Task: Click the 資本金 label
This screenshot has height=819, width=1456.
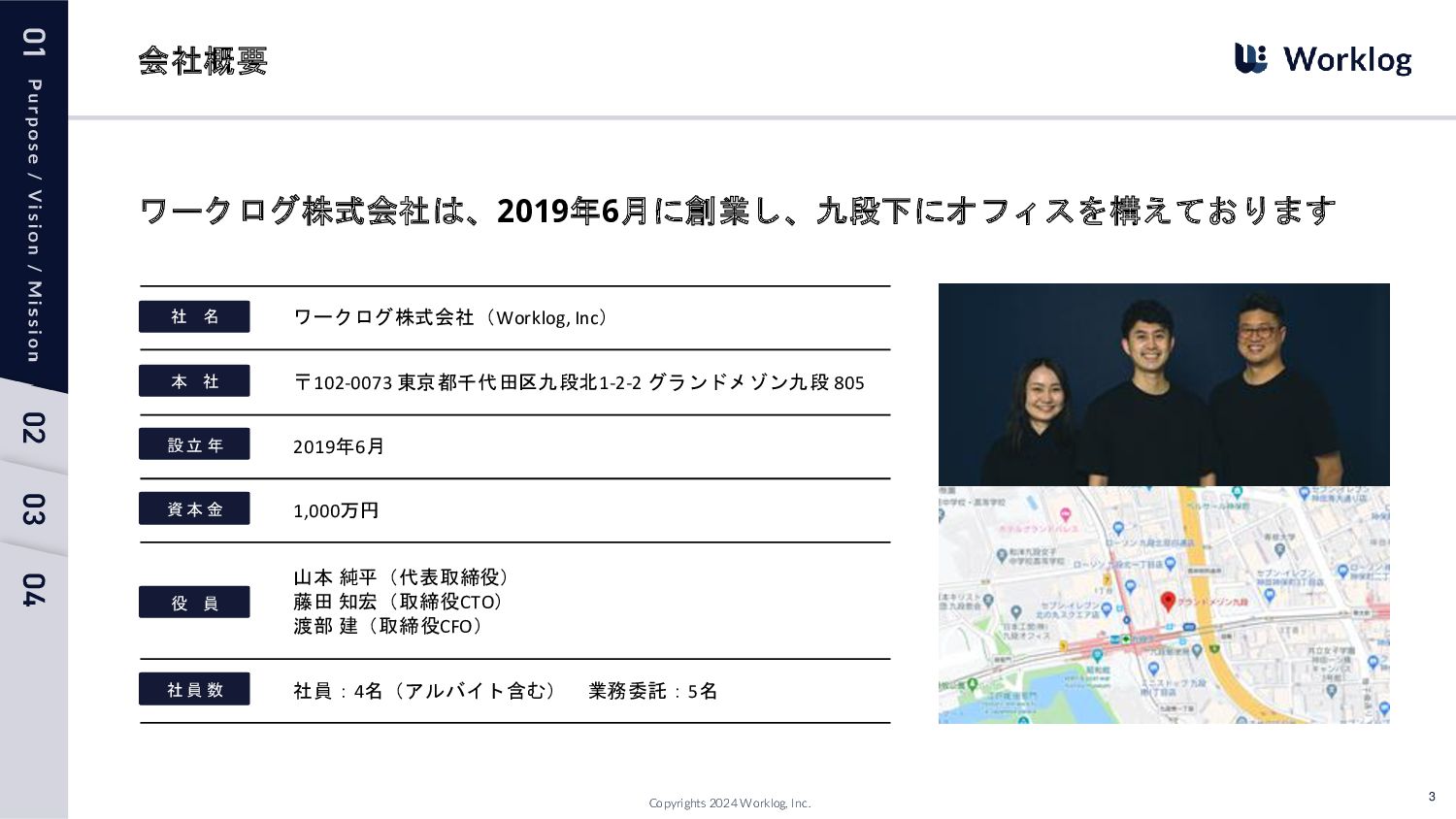Action: [x=194, y=508]
